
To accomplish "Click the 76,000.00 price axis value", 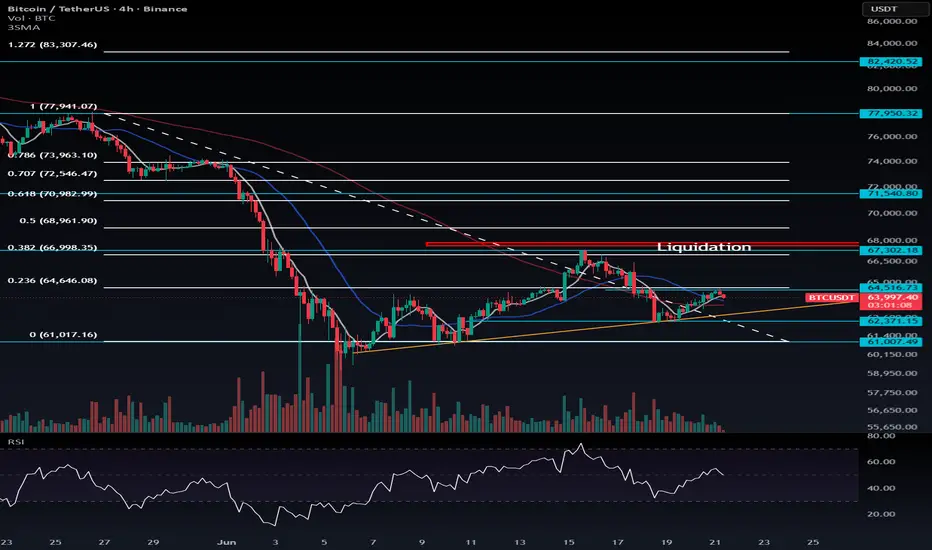I will [892, 136].
